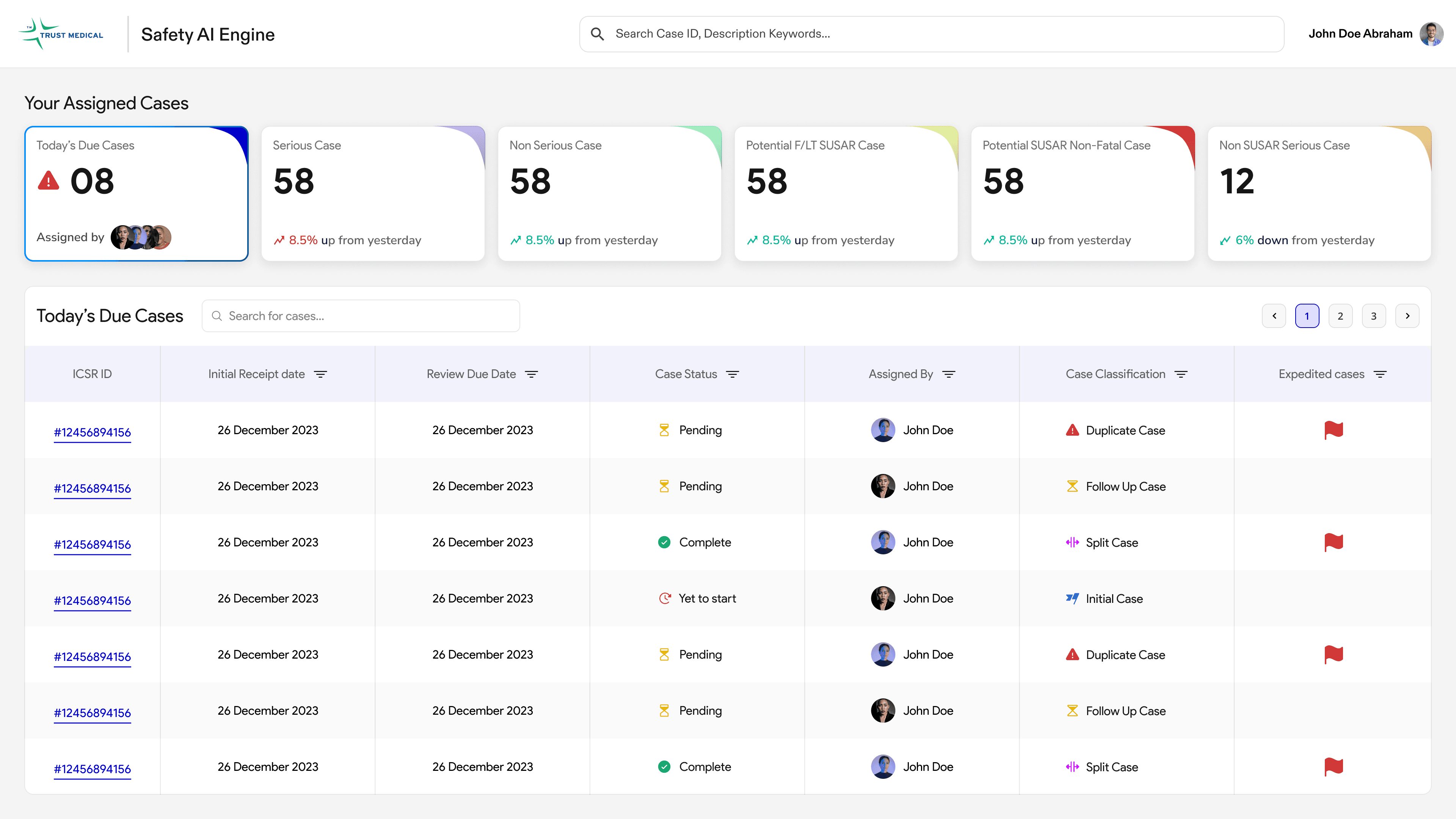Click the expedited red flag in first row

click(1334, 430)
